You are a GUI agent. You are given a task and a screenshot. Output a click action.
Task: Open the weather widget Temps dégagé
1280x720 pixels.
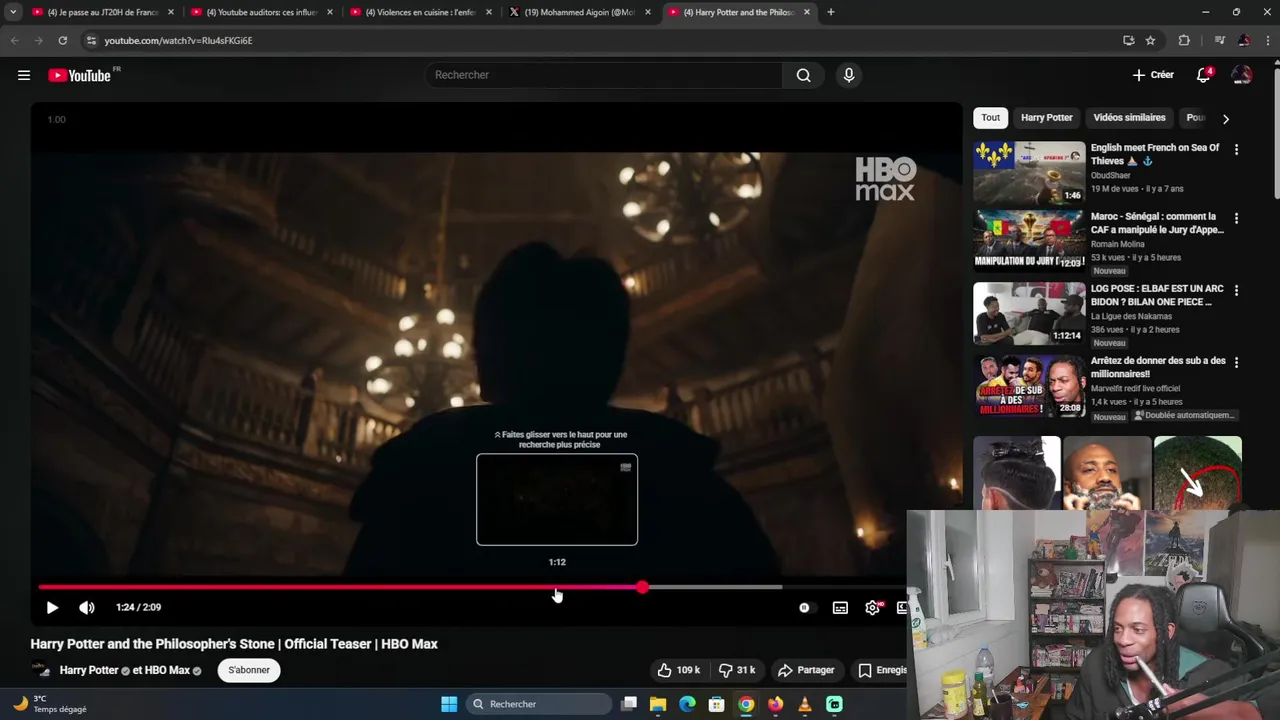(x=50, y=704)
